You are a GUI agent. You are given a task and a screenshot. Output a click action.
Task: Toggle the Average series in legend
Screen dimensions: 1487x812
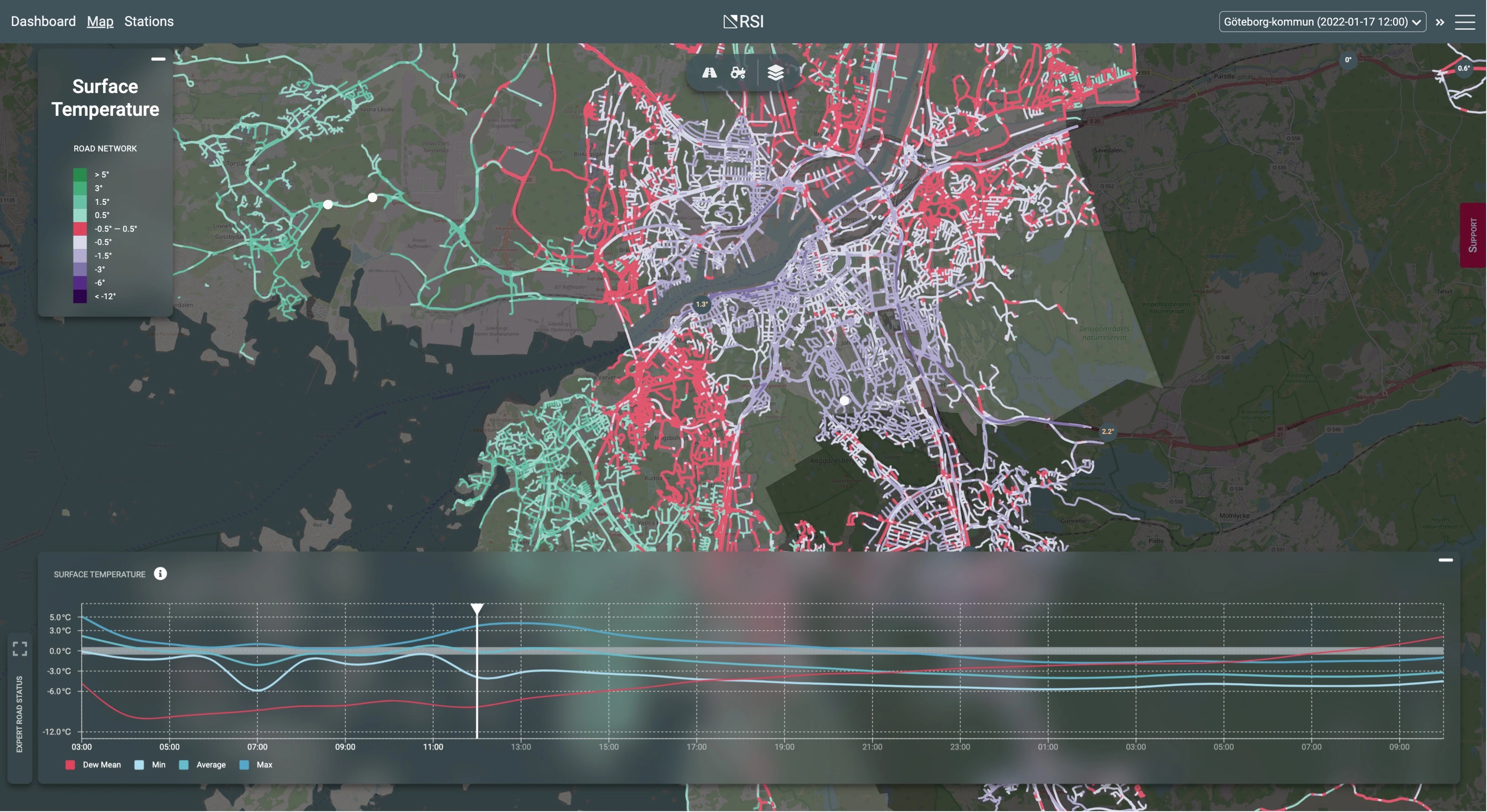[x=203, y=765]
